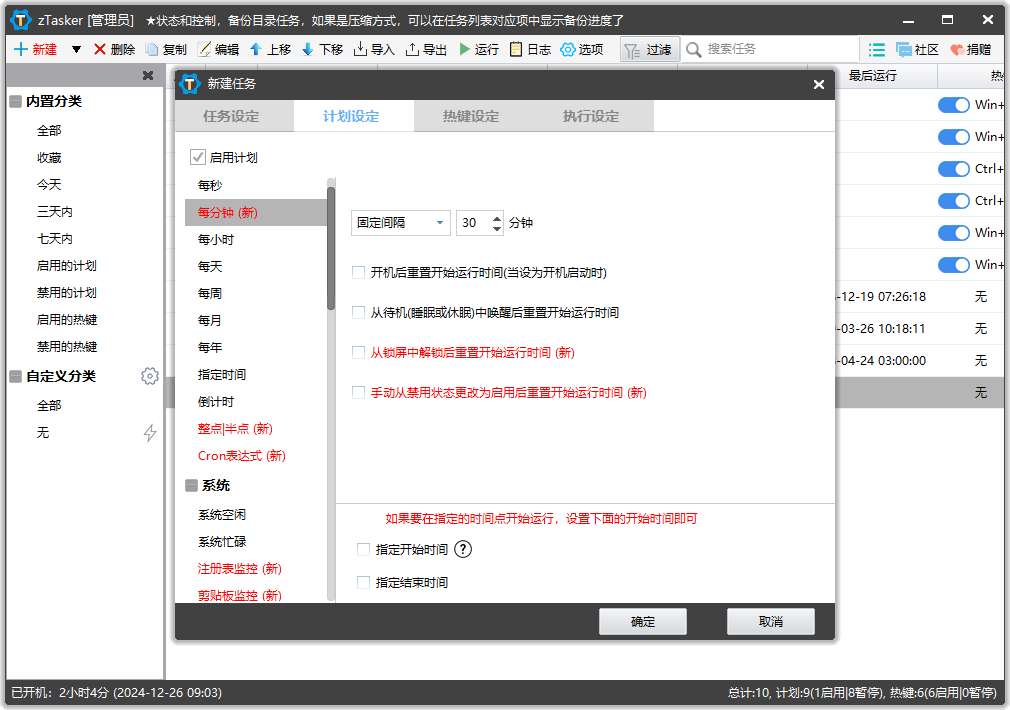Enable 开机后重置开始运行时间 option
Screen dimensions: 1010x710
(x=357, y=272)
